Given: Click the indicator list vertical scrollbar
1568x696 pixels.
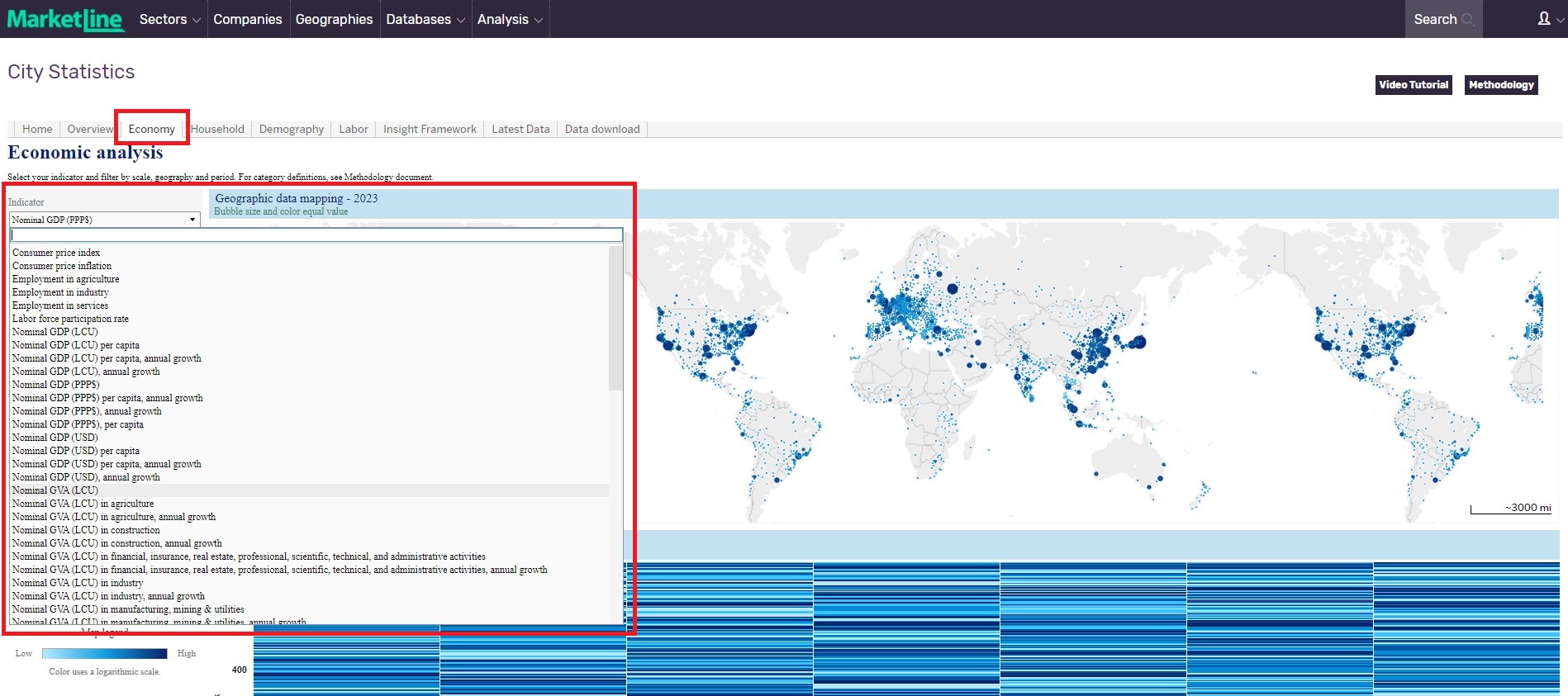Looking at the screenshot, I should pyautogui.click(x=615, y=319).
